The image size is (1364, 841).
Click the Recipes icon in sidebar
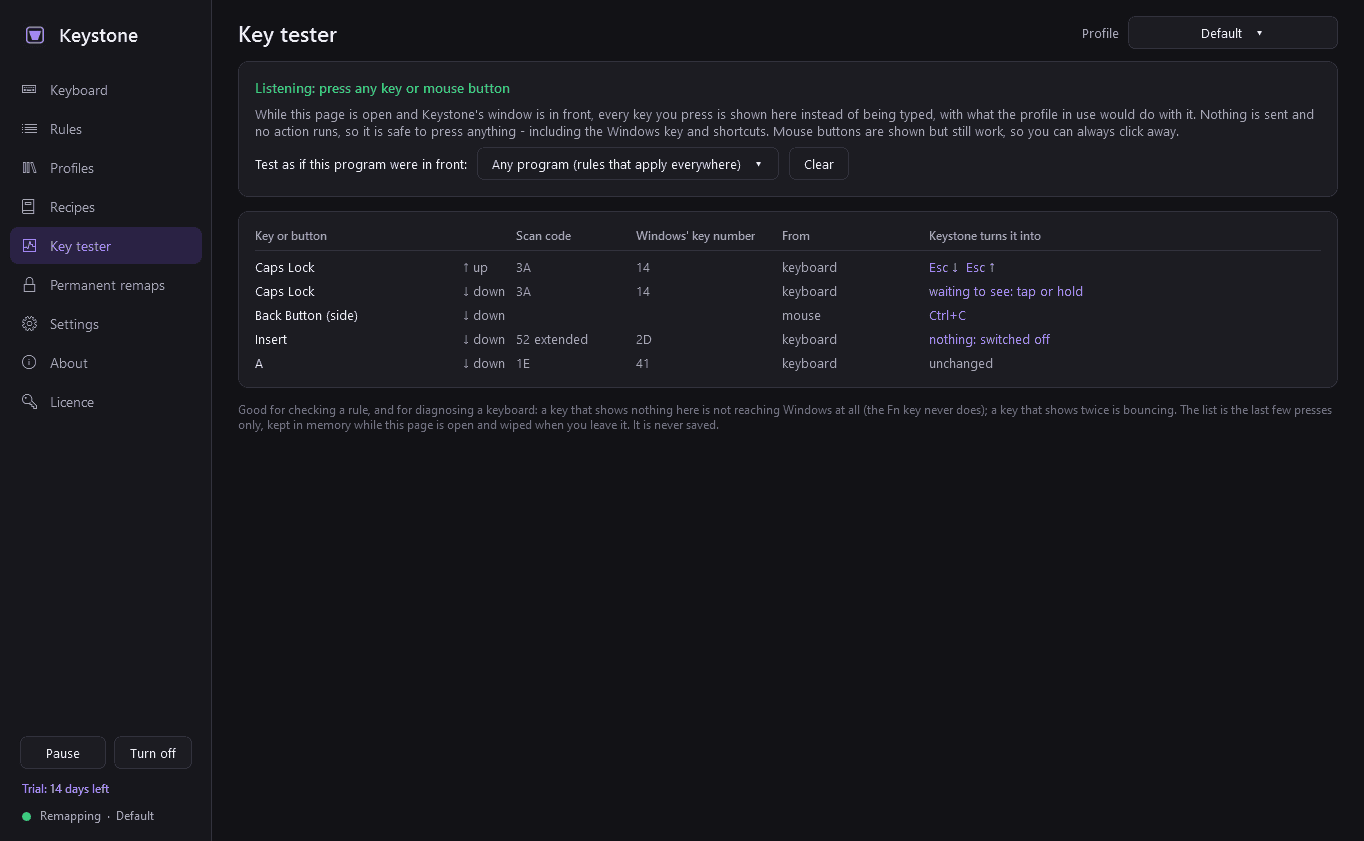29,207
